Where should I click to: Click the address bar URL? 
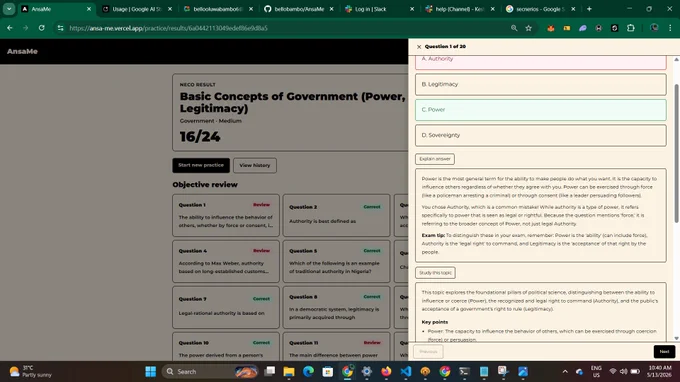click(x=168, y=28)
